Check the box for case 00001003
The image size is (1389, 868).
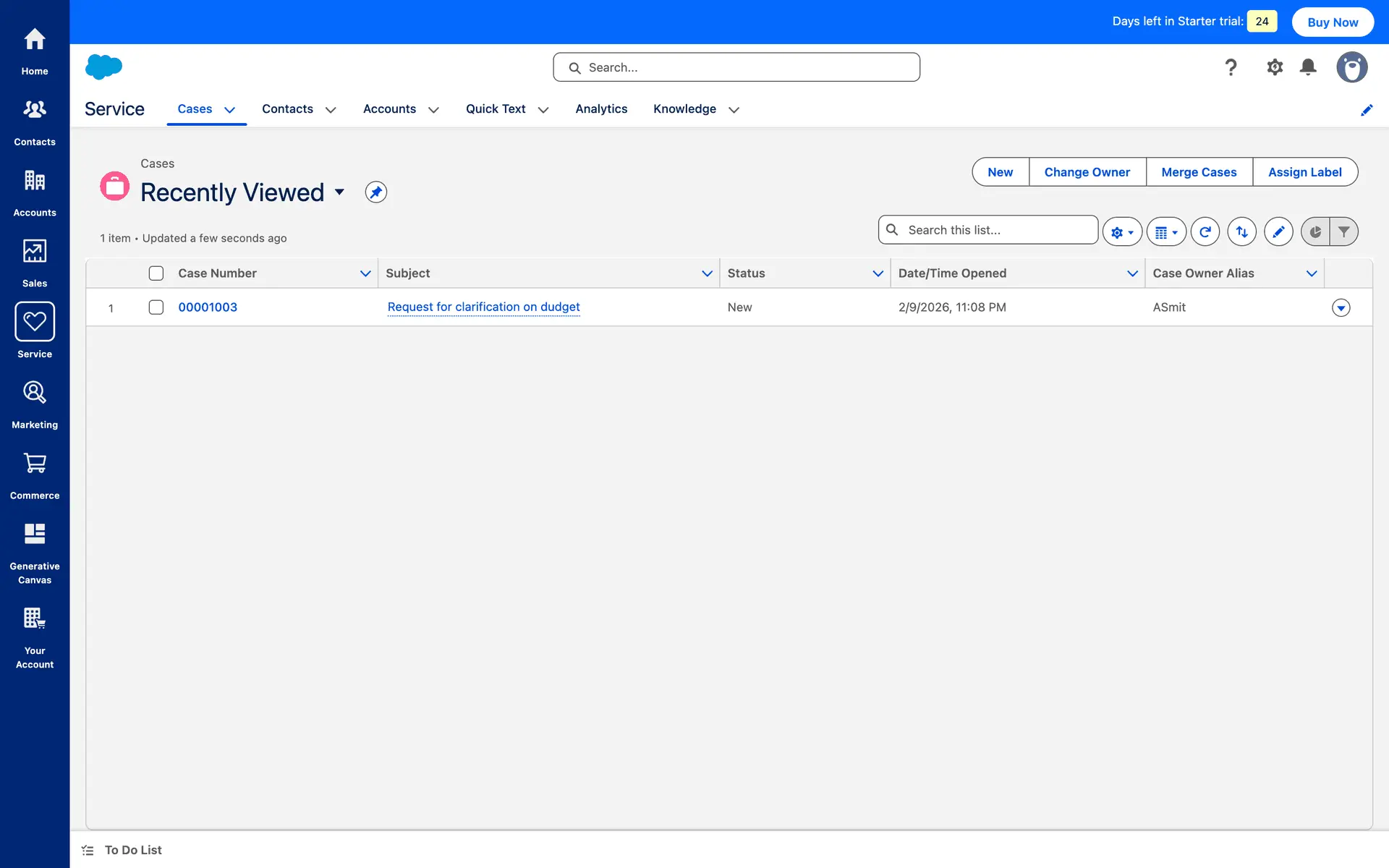pos(156,307)
